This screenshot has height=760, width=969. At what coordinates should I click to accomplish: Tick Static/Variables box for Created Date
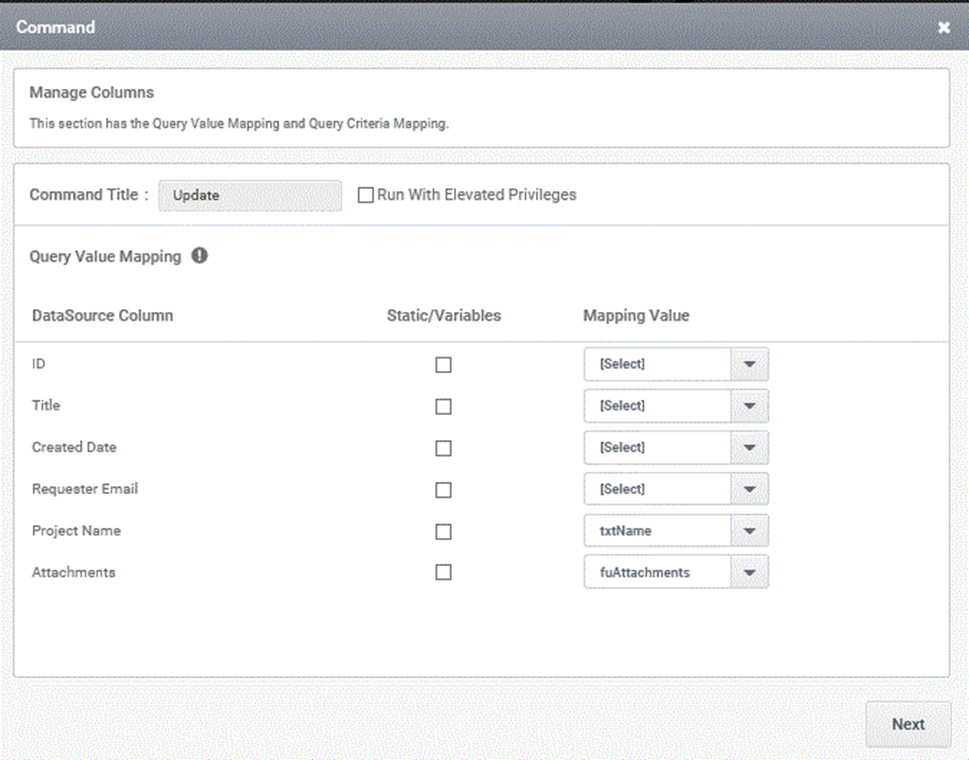click(x=443, y=448)
